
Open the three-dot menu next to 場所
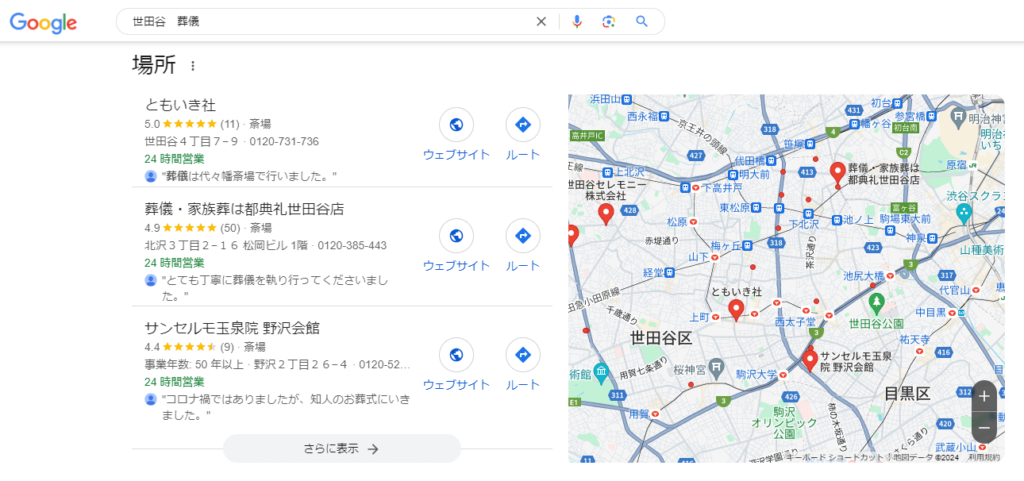[x=192, y=66]
